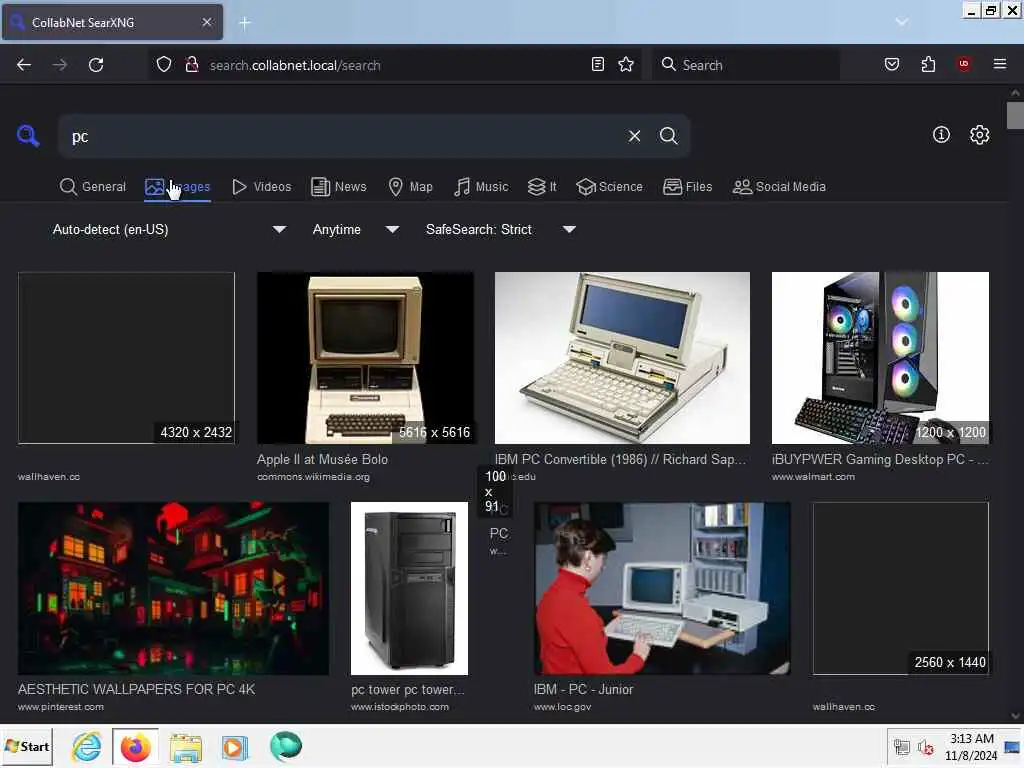
Task: Open a new browser tab with plus
Action: tap(245, 23)
